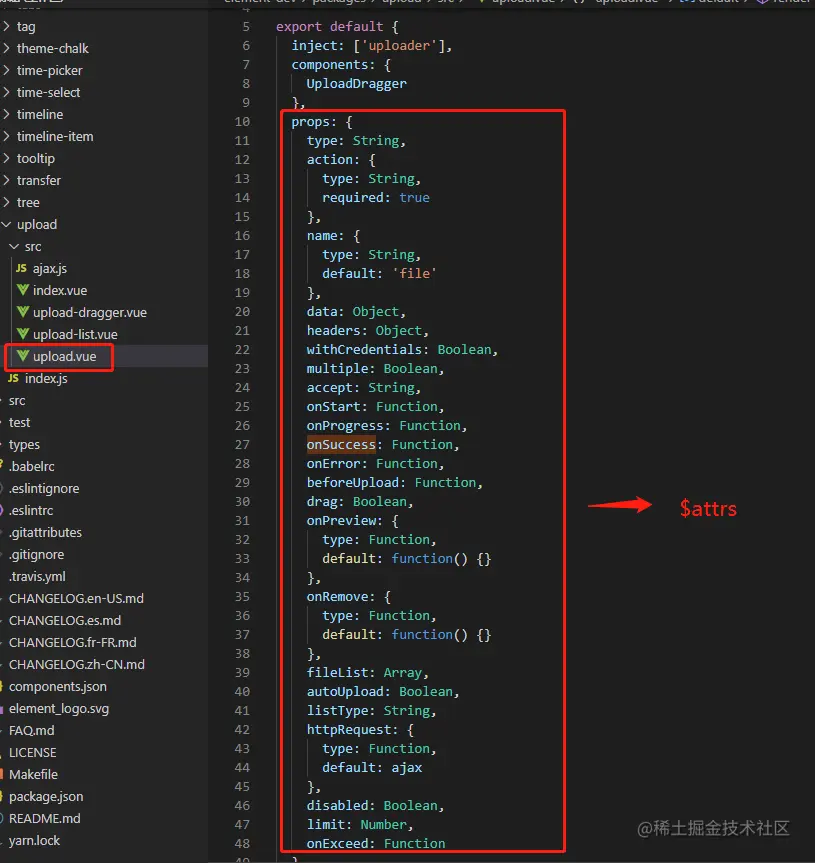Screen dimensions: 815x863
Task: Open ajax.js in the explorer
Action: coord(50,269)
